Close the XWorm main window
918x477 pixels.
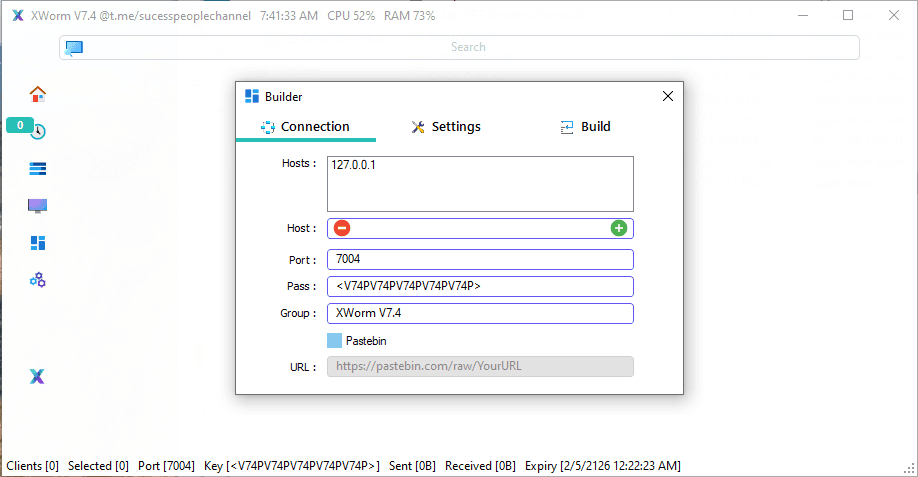click(x=893, y=16)
